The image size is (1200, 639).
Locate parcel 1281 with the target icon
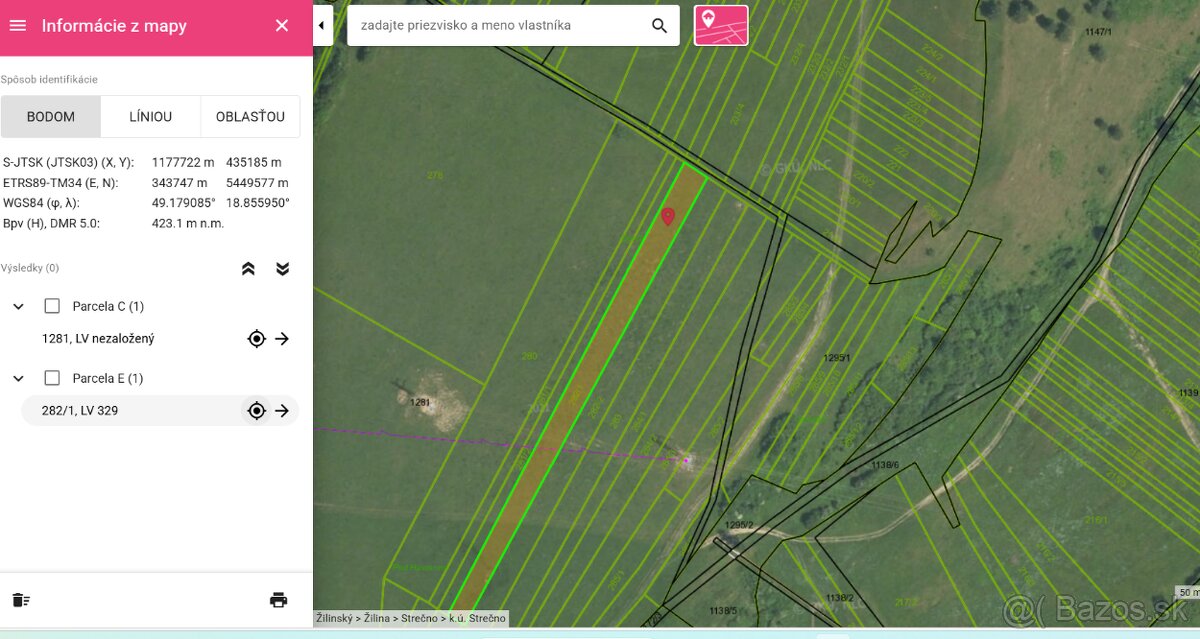[257, 339]
